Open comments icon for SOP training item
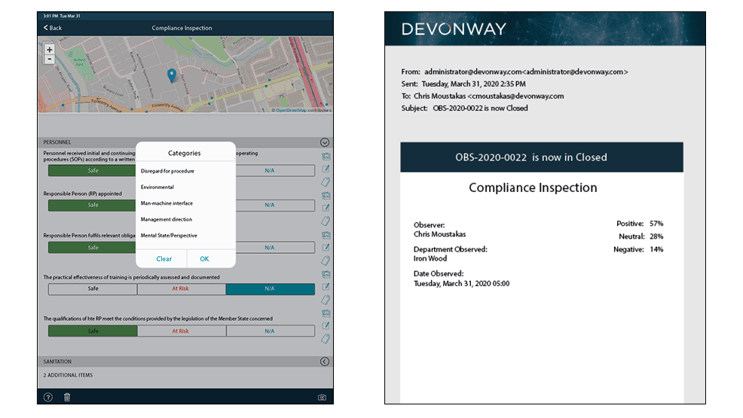This screenshot has height=418, width=743. (x=326, y=156)
